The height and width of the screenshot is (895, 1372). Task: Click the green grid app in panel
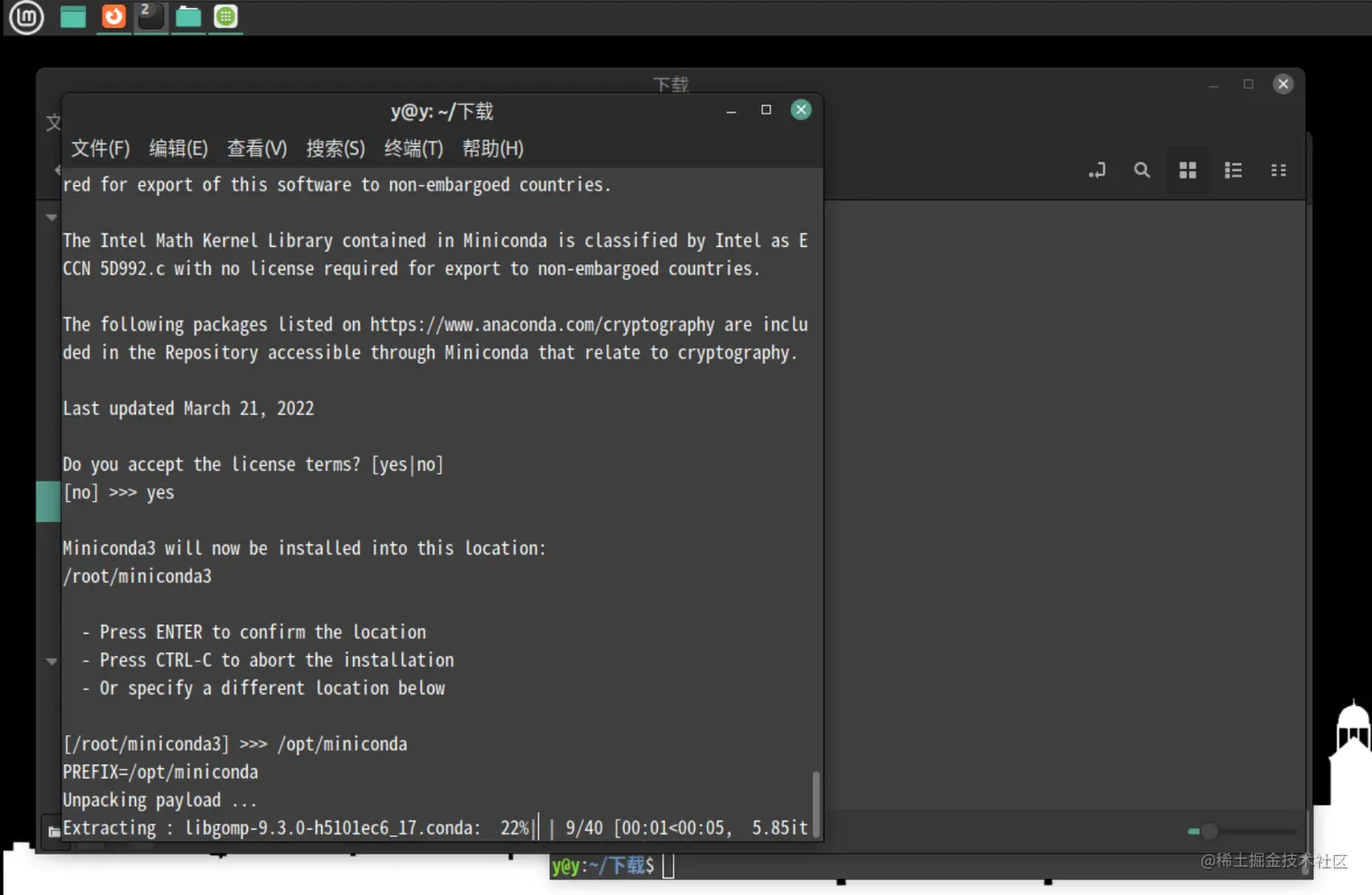226,16
